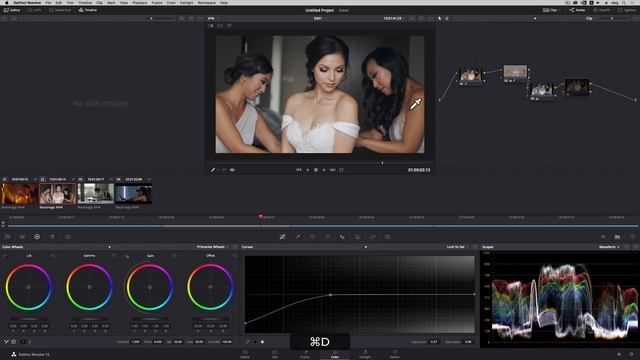The height and width of the screenshot is (360, 640).
Task: Open the Workspace menu
Action: [207, 2]
